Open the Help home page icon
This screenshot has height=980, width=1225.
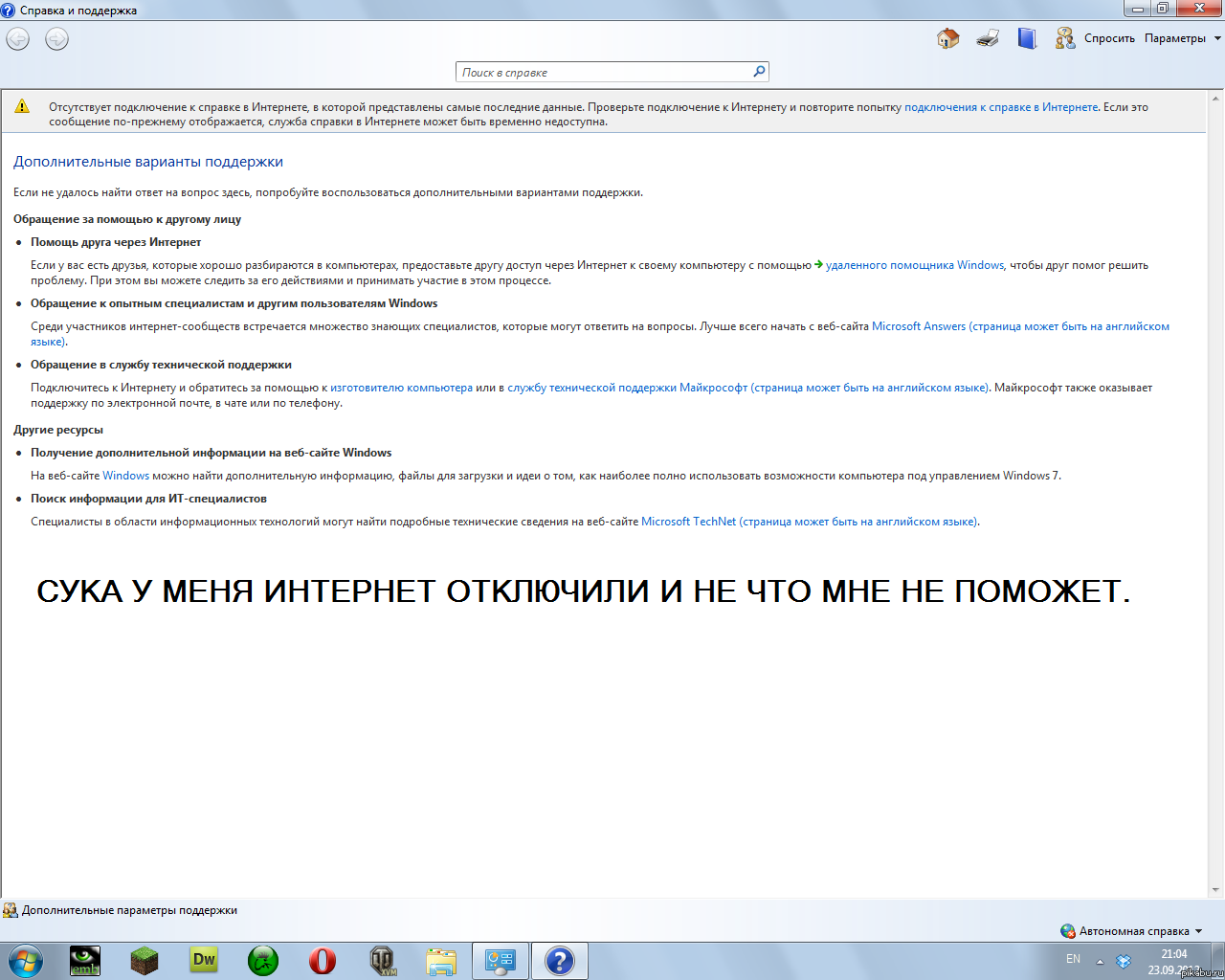point(947,38)
